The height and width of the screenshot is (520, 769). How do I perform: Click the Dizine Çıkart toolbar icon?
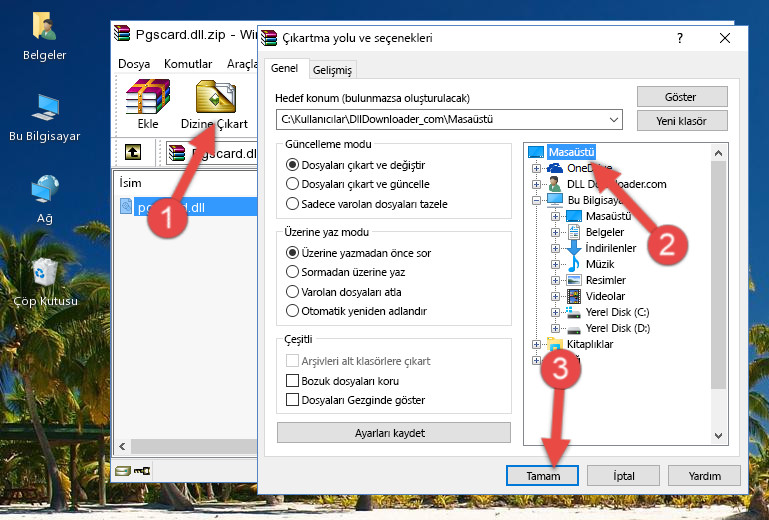tap(215, 97)
